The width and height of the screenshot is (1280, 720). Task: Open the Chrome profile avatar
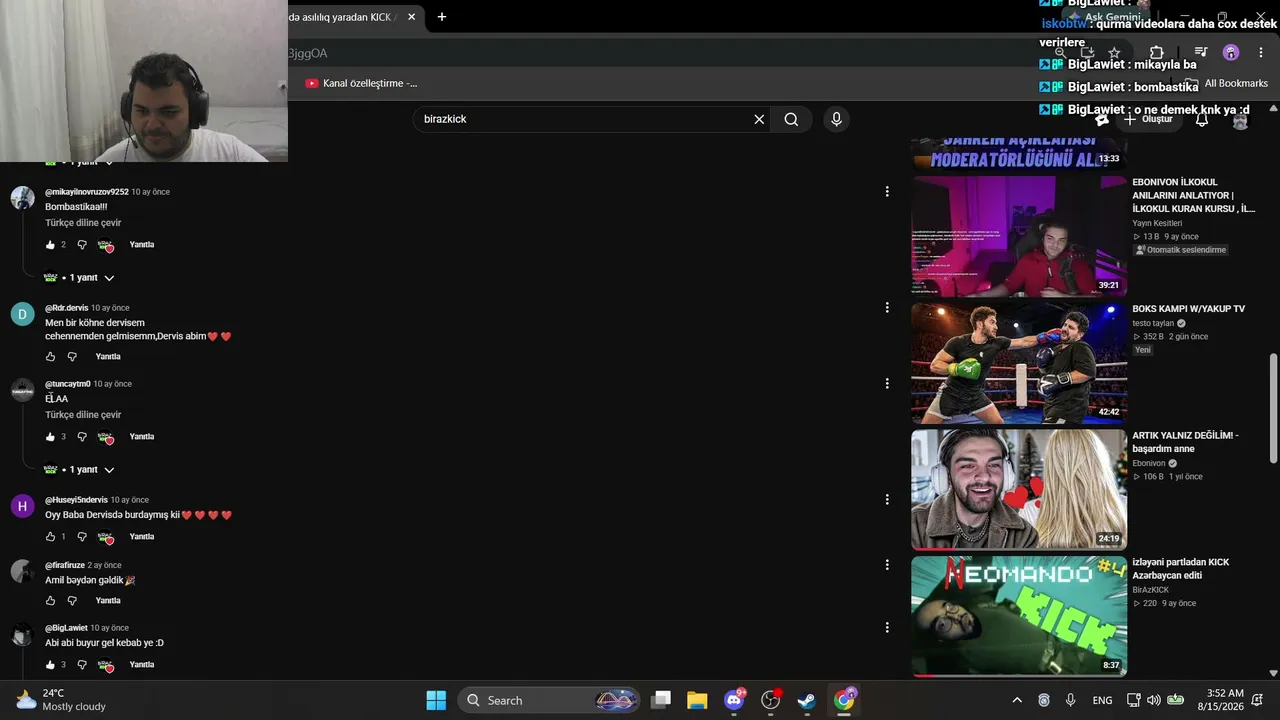pyautogui.click(x=1231, y=53)
